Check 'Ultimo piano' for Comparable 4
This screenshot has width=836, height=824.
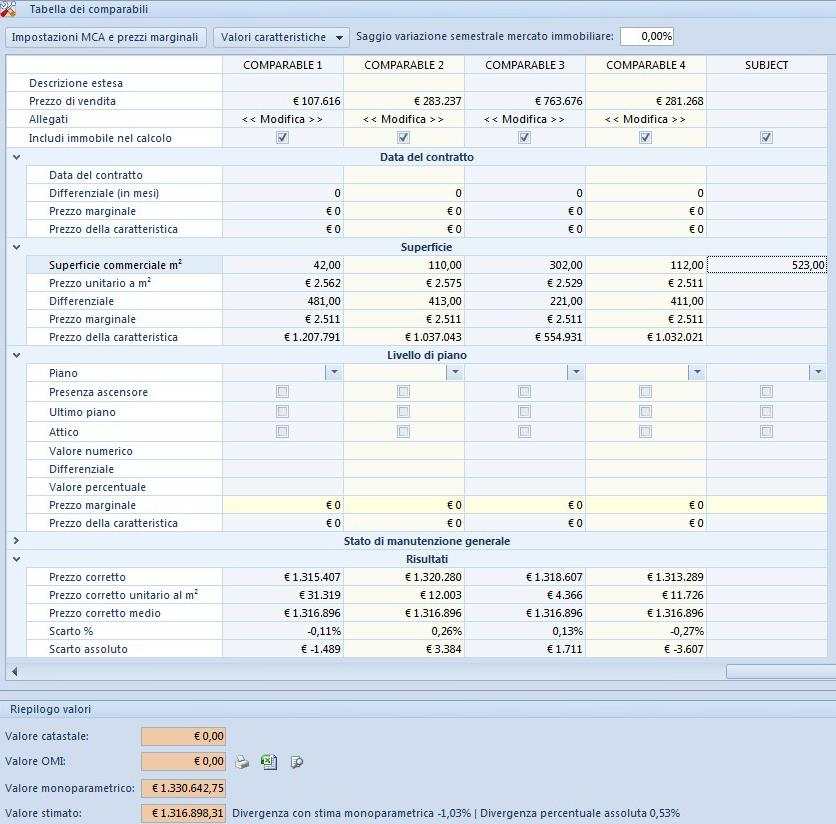pyautogui.click(x=645, y=412)
